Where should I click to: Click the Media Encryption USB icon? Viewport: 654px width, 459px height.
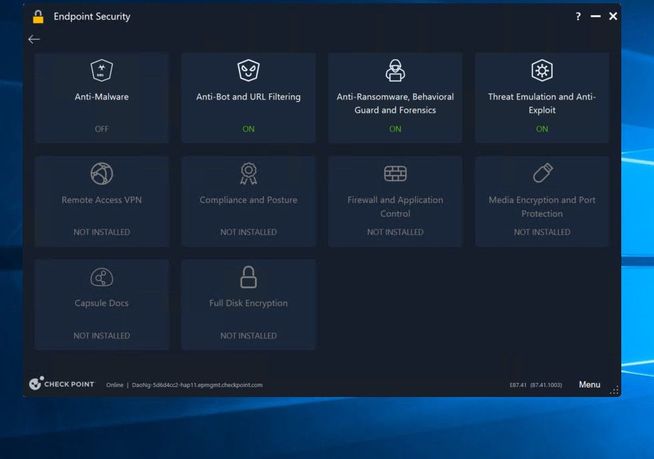pos(542,174)
